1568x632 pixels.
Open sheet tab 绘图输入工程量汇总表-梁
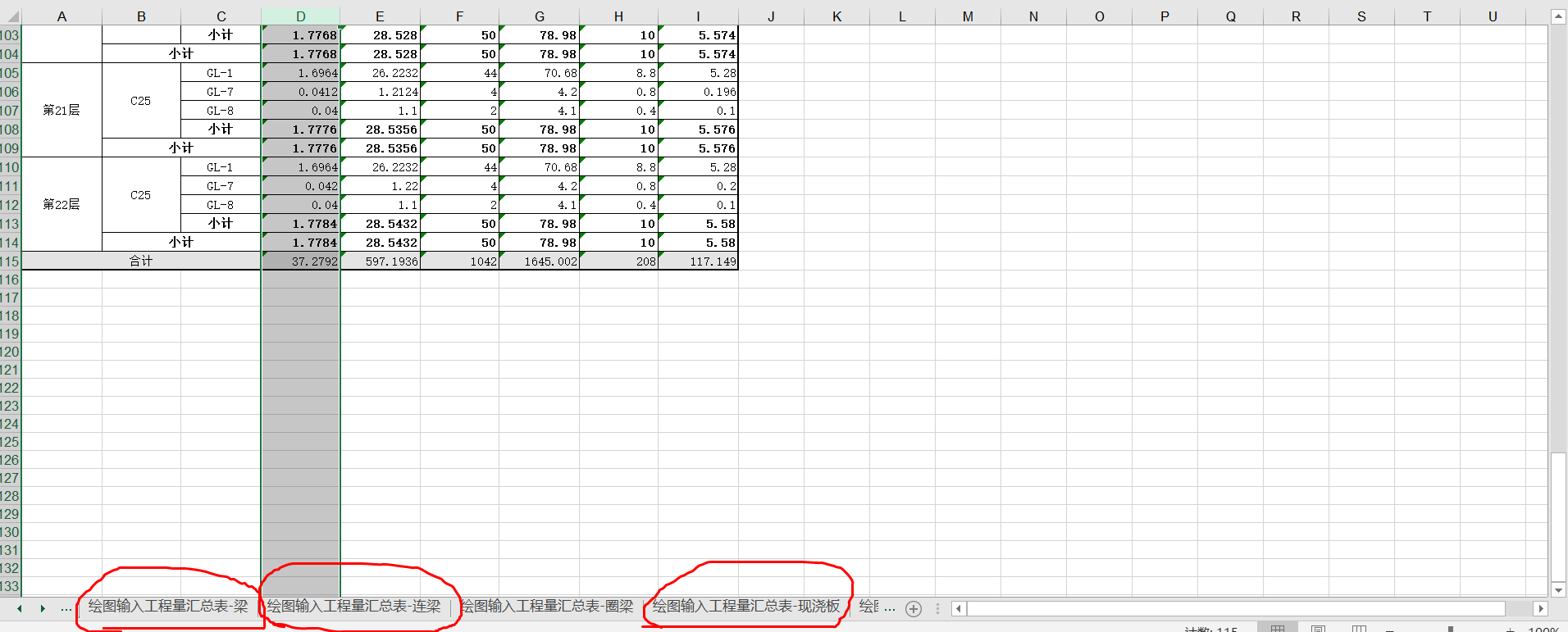(168, 607)
